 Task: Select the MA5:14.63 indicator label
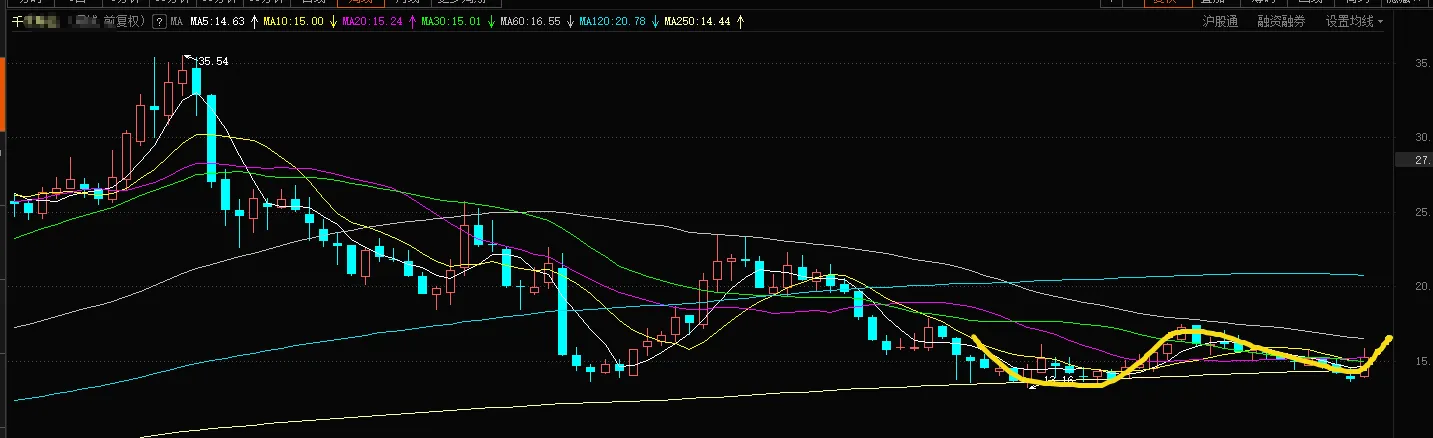(217, 21)
